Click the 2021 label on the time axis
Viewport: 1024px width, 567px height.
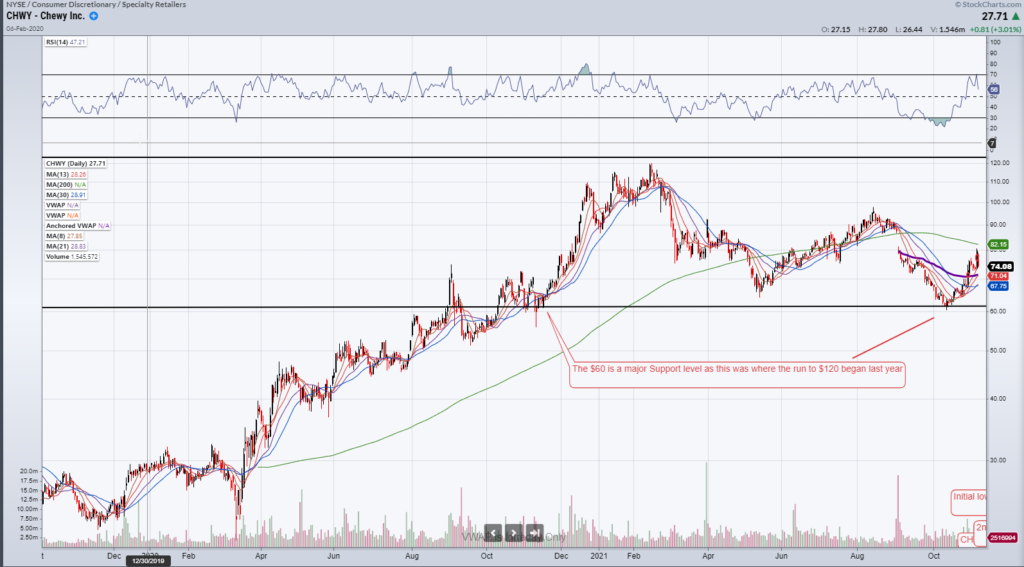[600, 555]
